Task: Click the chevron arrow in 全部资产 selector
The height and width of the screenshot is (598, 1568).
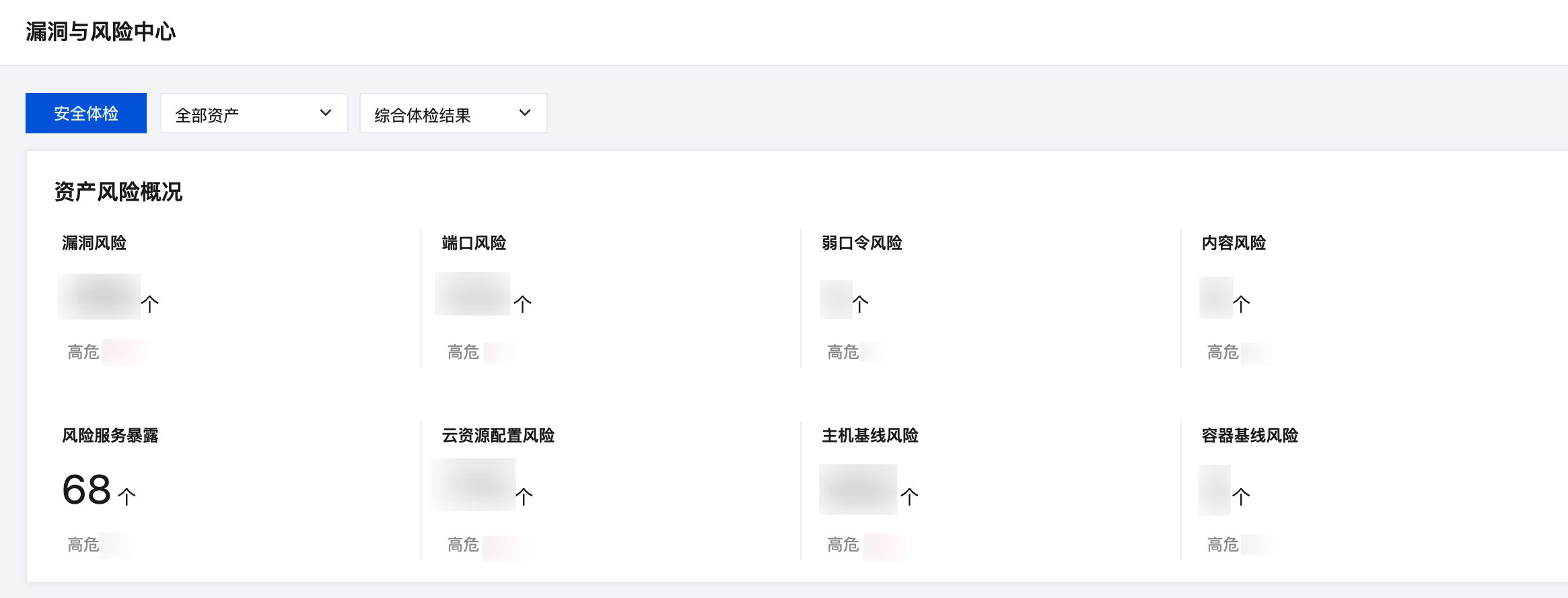Action: pos(326,113)
